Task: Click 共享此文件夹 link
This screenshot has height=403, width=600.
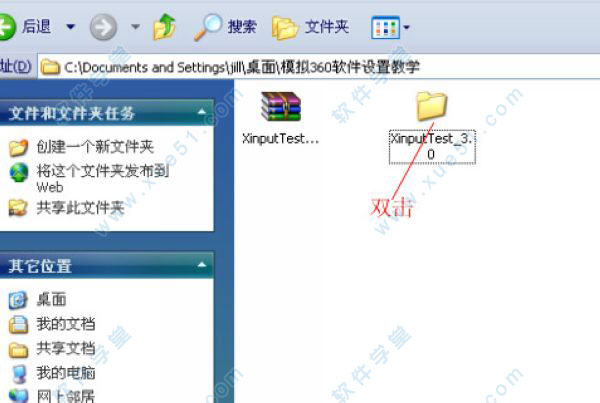Action: [x=80, y=208]
